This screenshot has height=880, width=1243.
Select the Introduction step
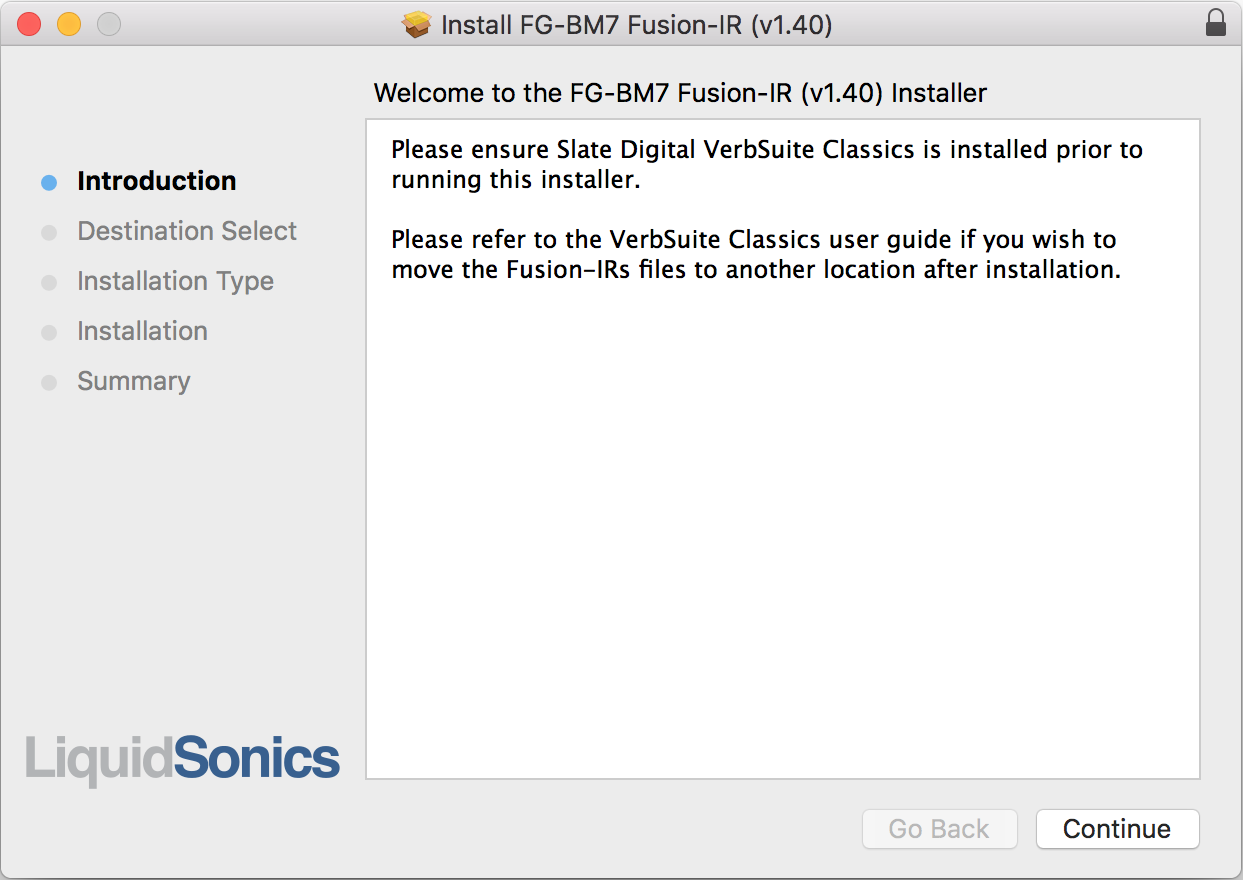157,181
